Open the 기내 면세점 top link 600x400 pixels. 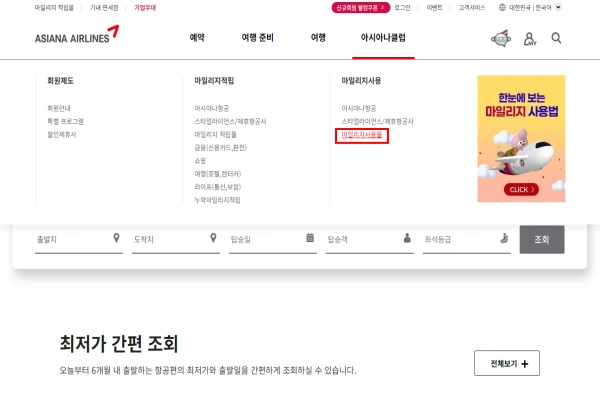(x=104, y=8)
